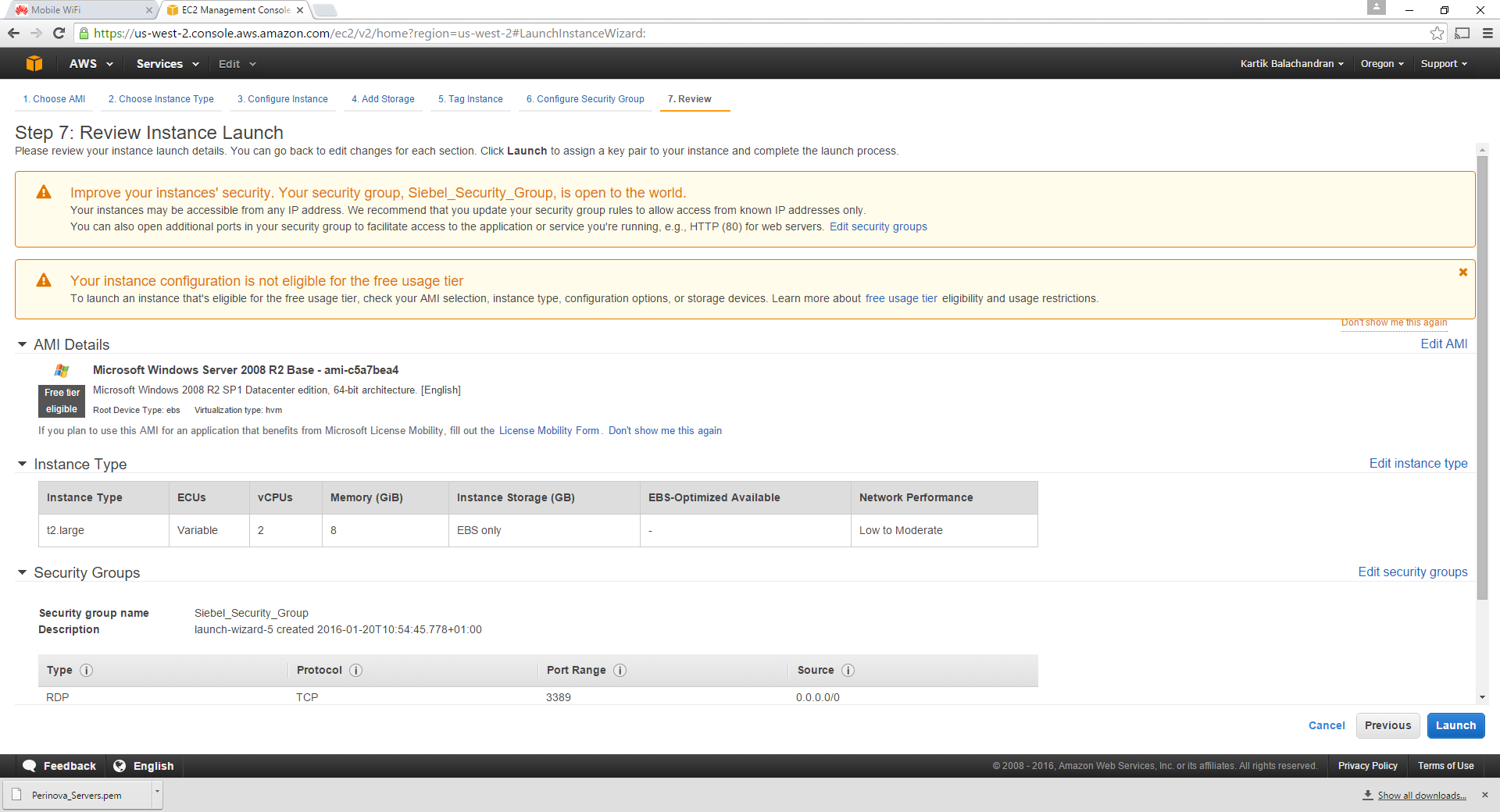Viewport: 1500px width, 812px height.
Task: Collapse the Instance Type section
Action: (22, 464)
